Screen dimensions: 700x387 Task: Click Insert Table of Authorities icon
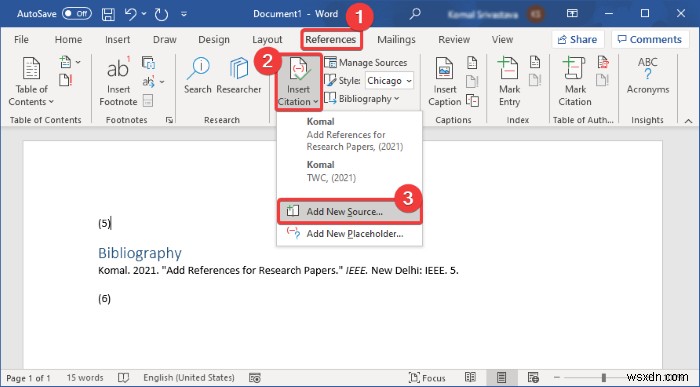click(603, 62)
